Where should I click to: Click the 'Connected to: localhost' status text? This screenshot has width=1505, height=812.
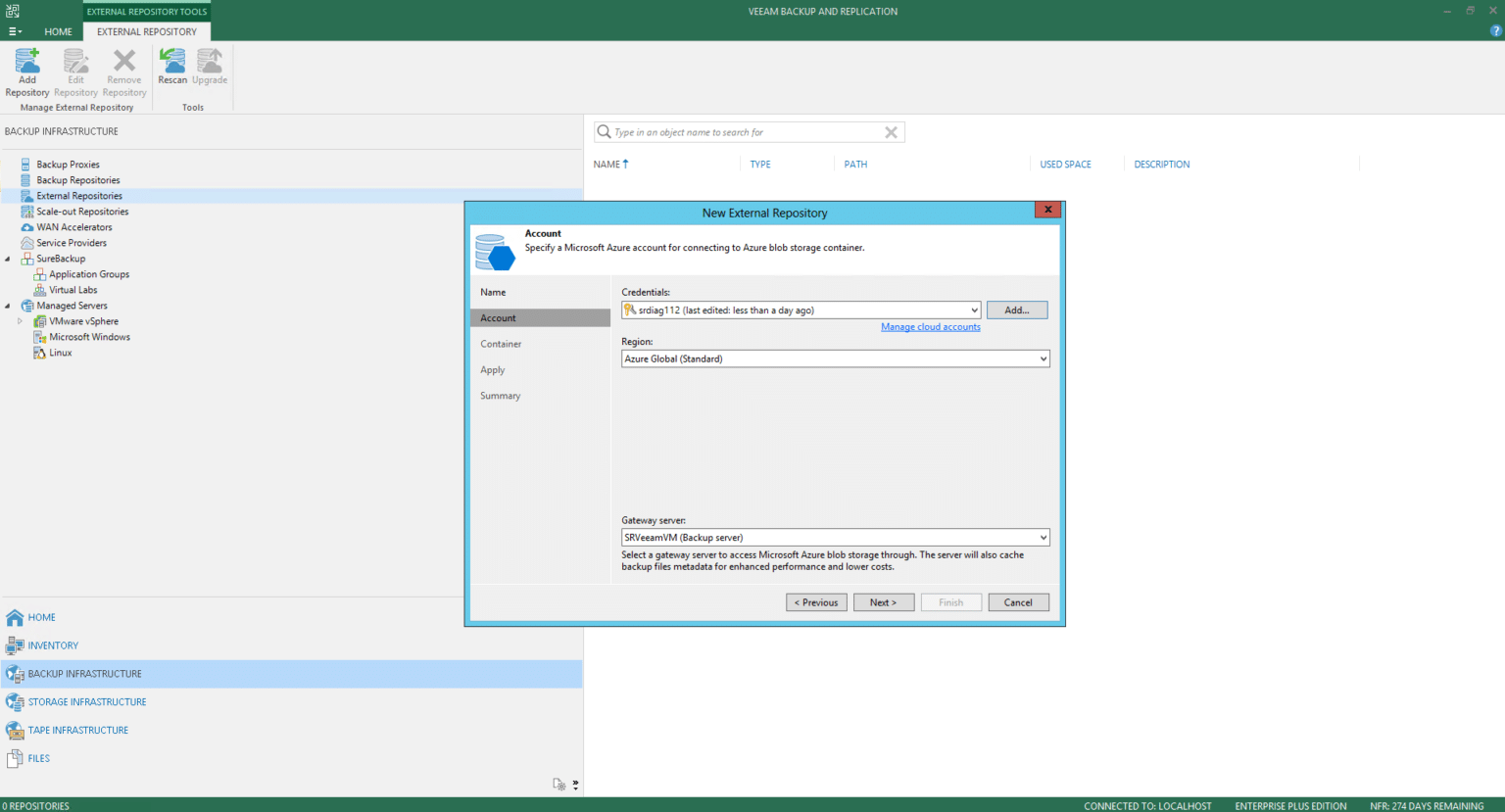(x=1147, y=806)
